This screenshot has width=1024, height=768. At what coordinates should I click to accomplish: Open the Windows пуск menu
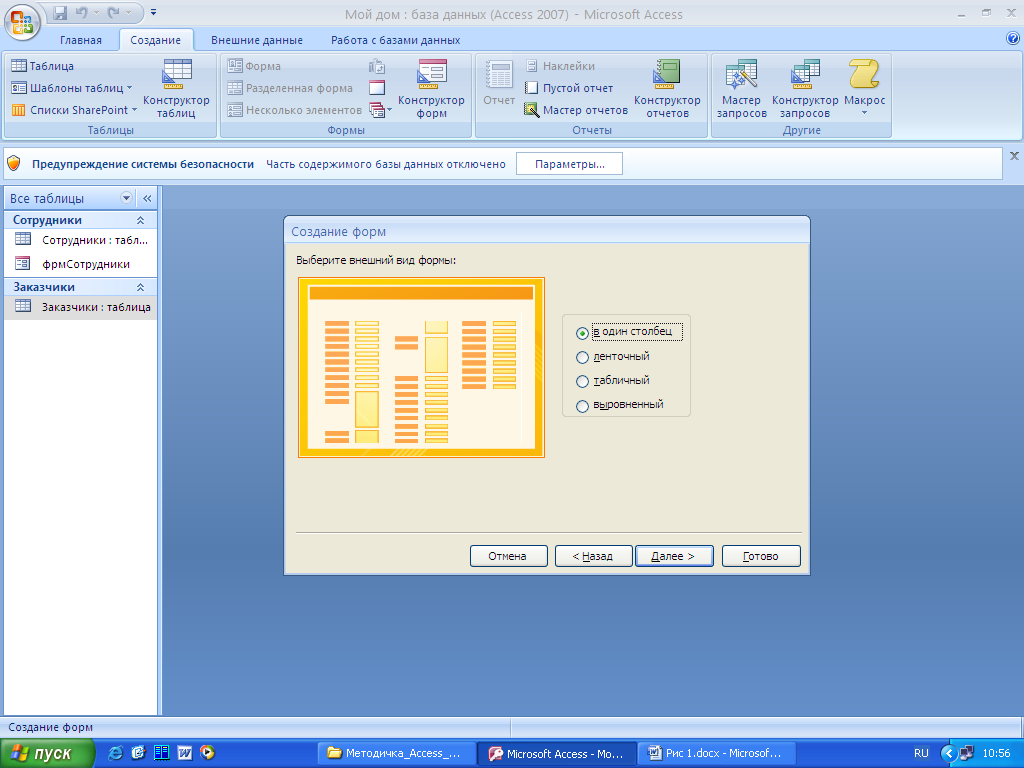(47, 753)
